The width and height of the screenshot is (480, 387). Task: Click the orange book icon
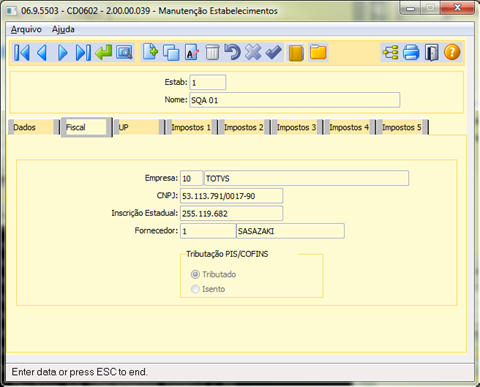pos(296,53)
